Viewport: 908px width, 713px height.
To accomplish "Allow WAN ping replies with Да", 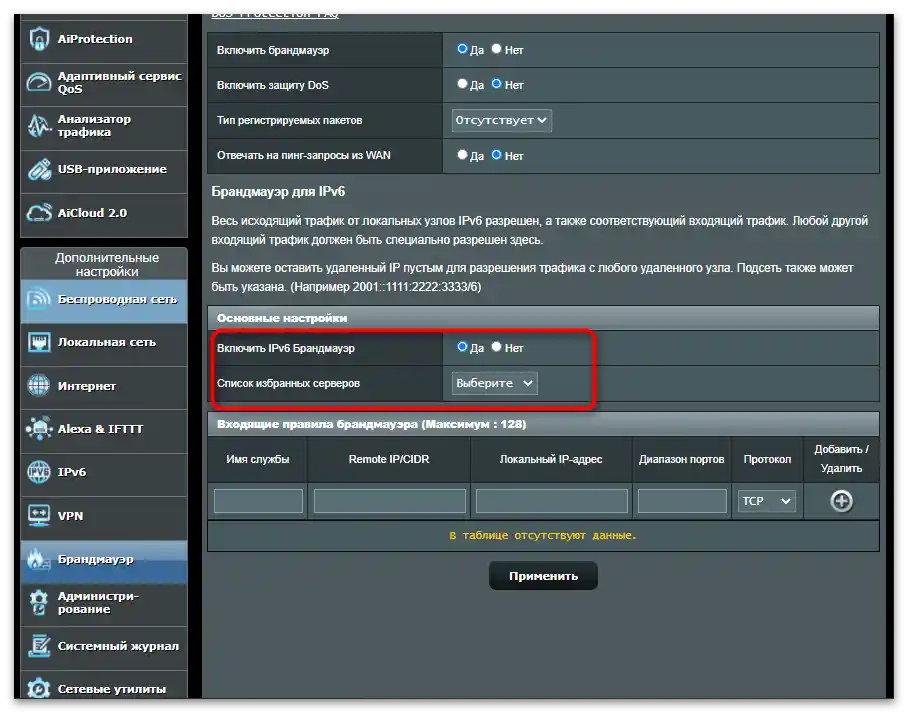I will tap(462, 155).
